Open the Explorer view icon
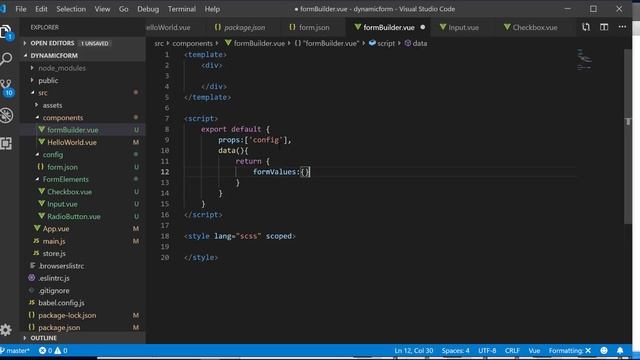Image resolution: width=640 pixels, height=360 pixels. click(x=7, y=32)
